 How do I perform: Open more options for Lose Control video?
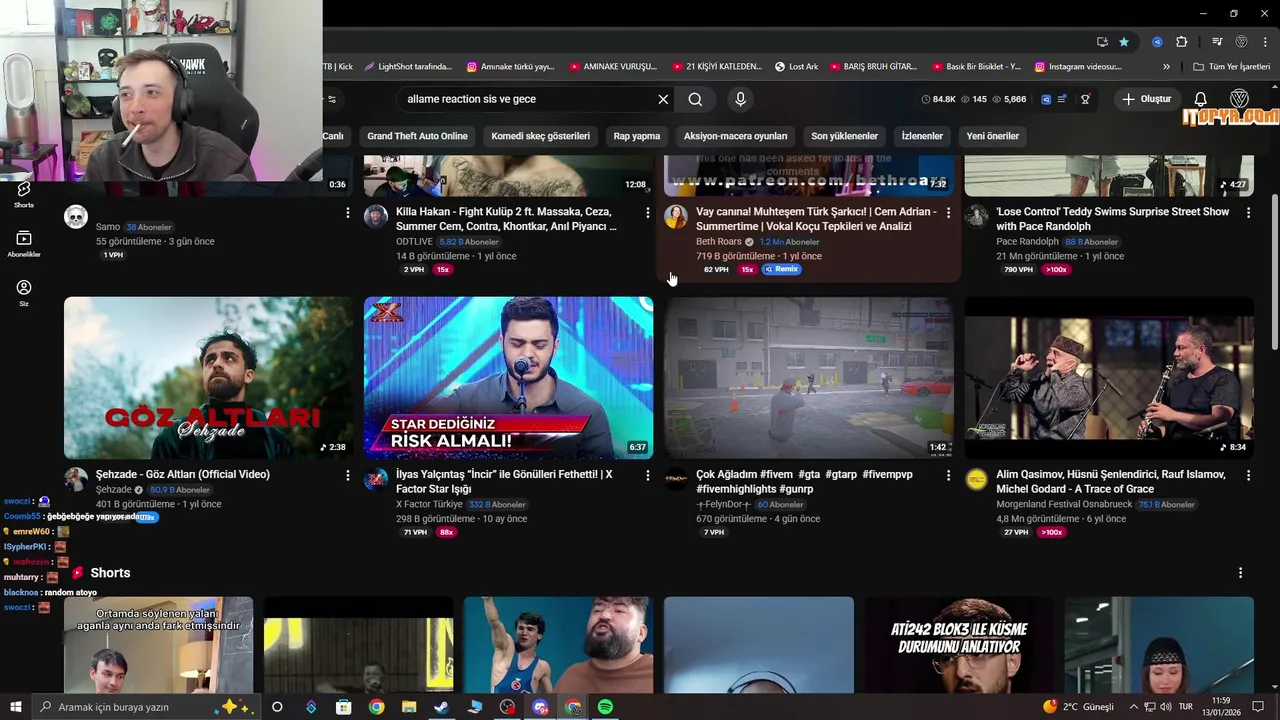click(x=1248, y=213)
